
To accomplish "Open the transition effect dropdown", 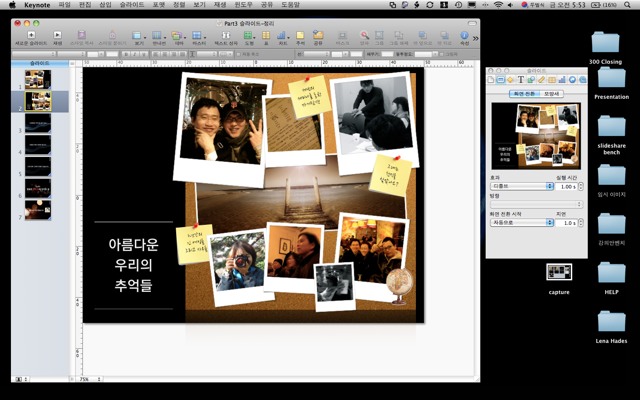I will coord(522,186).
